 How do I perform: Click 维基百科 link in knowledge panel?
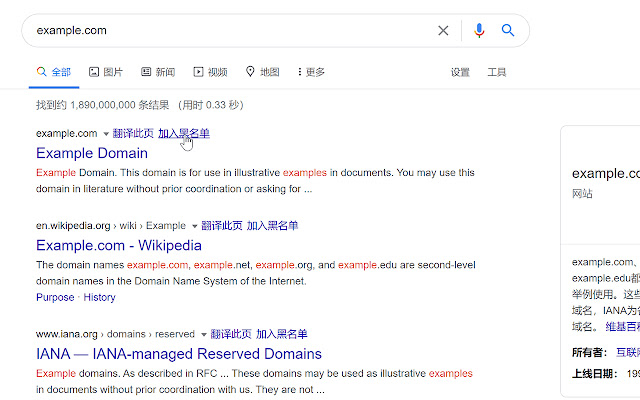pyautogui.click(x=622, y=327)
